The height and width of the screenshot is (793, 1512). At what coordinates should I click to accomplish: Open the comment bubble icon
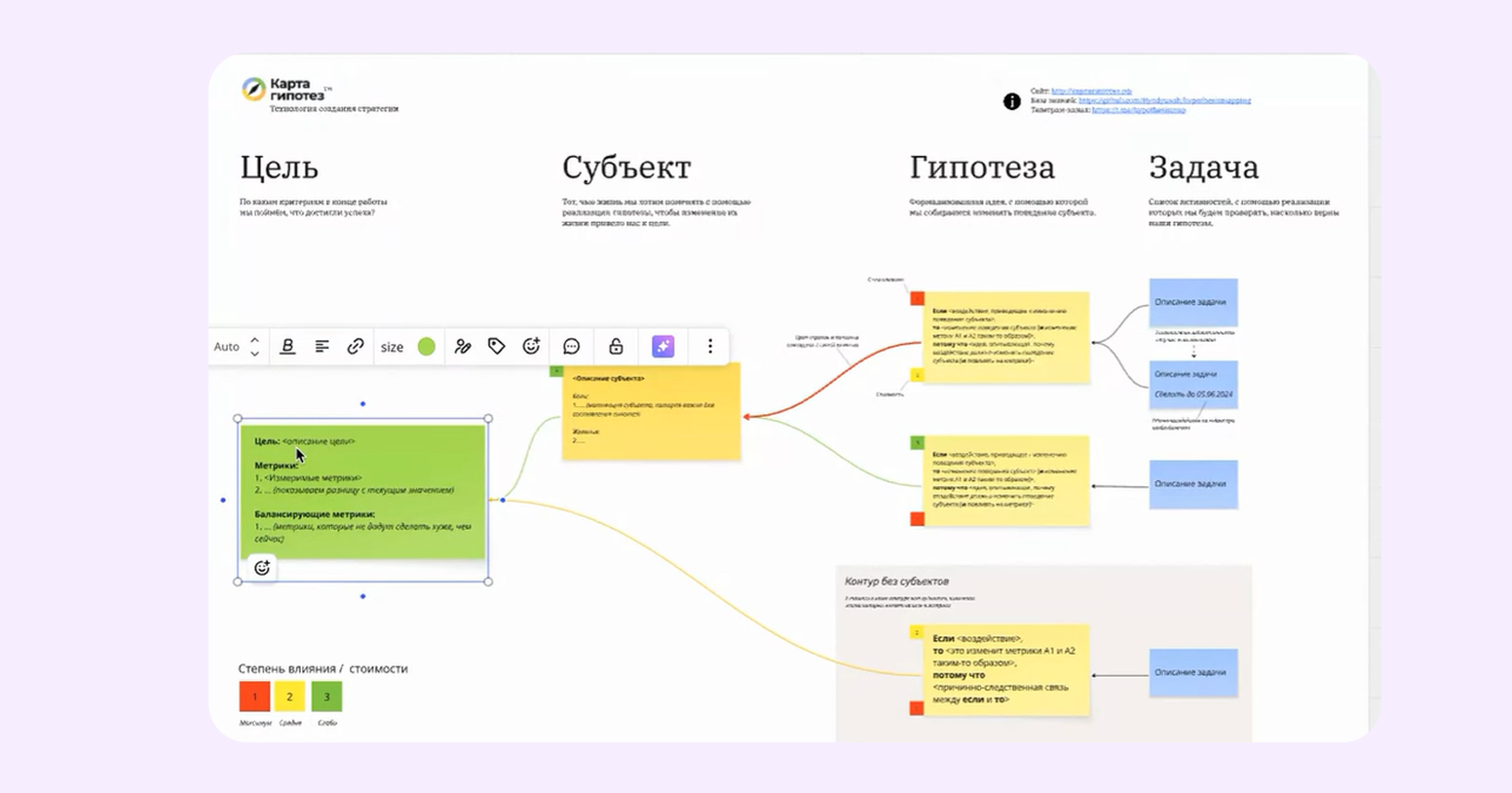[572, 347]
